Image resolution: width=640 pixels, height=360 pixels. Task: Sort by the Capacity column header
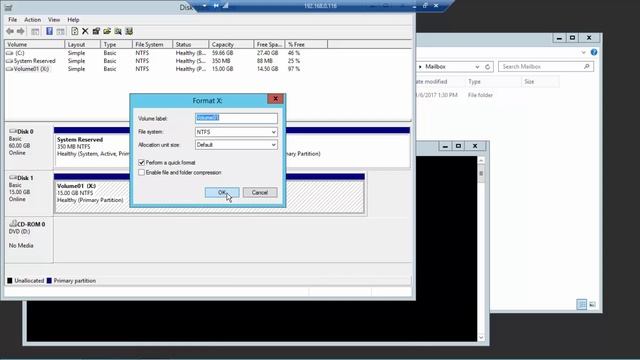[231, 44]
